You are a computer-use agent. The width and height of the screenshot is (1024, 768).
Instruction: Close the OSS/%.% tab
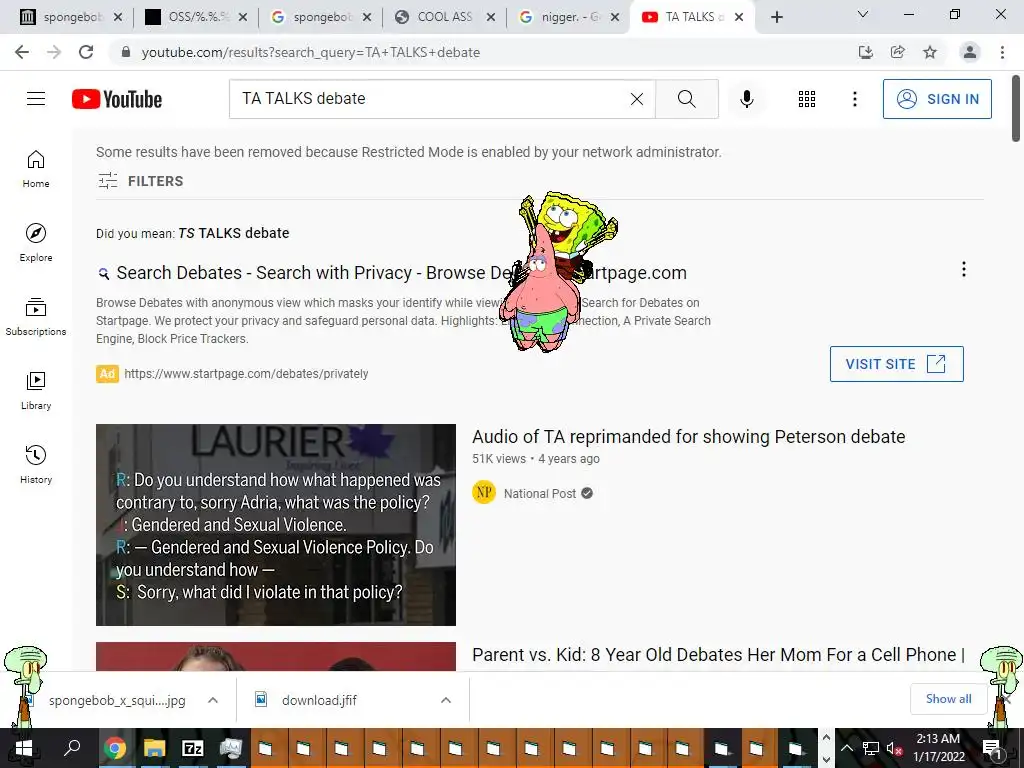pyautogui.click(x=243, y=17)
